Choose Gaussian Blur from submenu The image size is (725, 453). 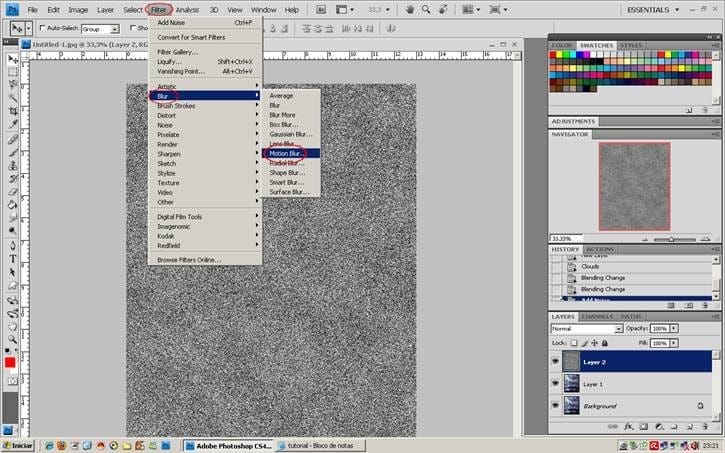290,134
